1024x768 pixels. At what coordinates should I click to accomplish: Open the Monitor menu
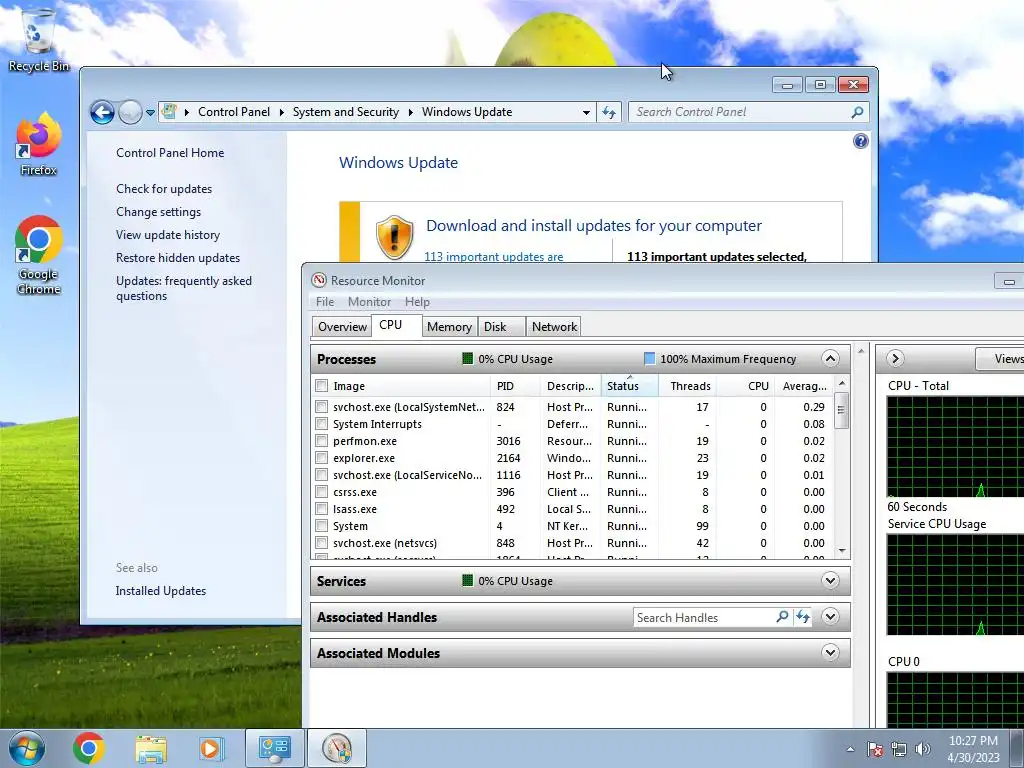369,302
